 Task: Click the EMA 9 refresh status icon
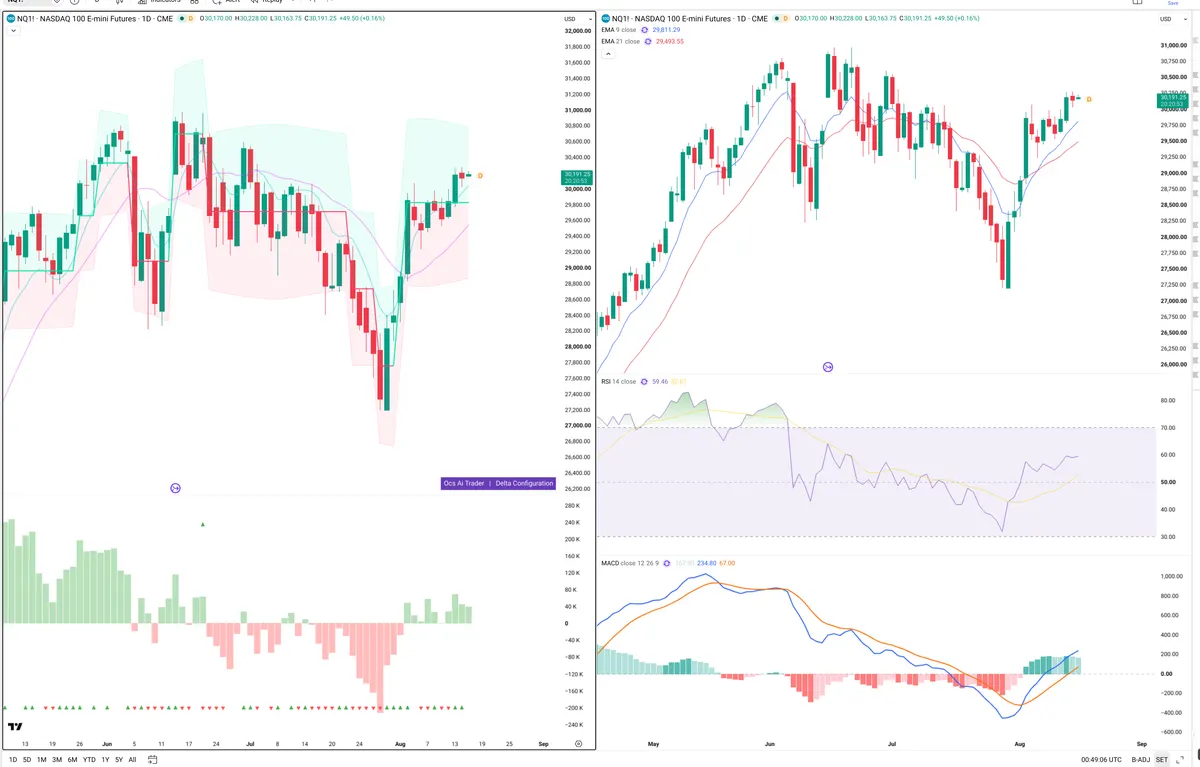point(646,30)
